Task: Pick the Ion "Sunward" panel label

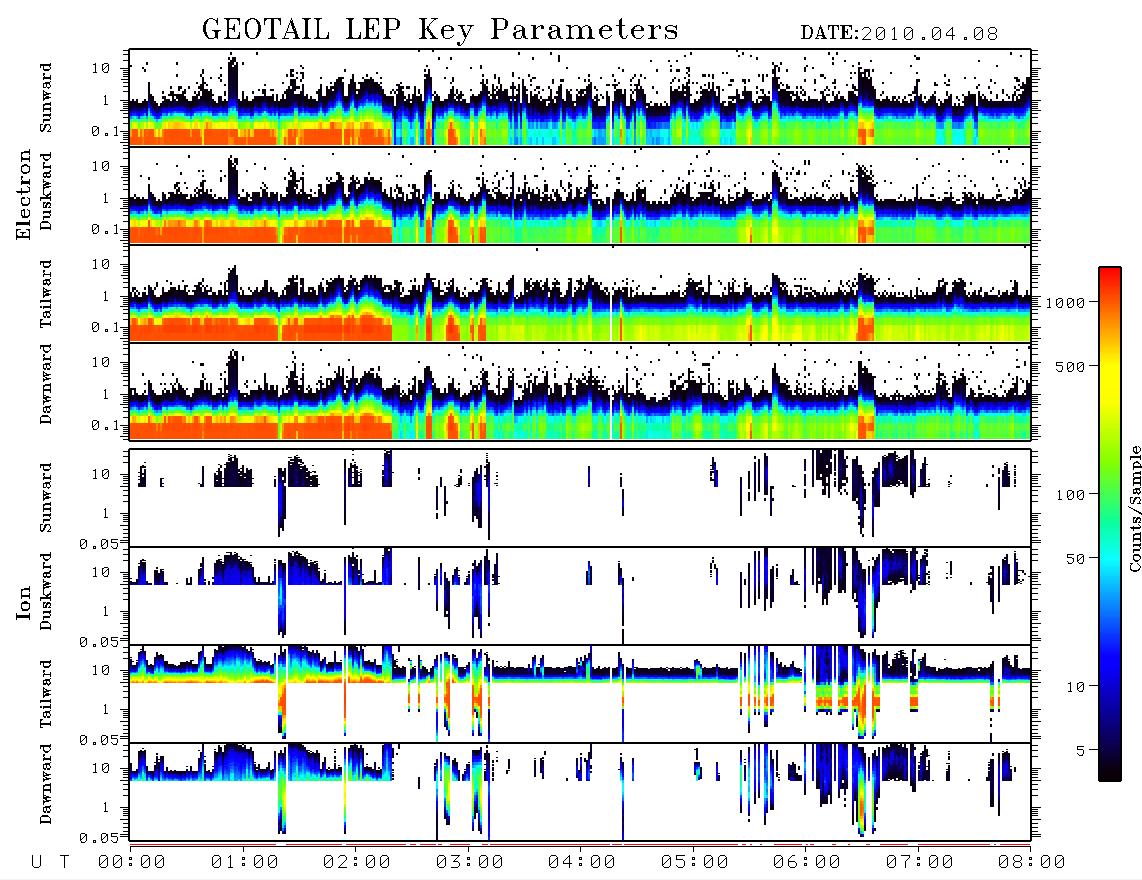Action: tap(46, 497)
